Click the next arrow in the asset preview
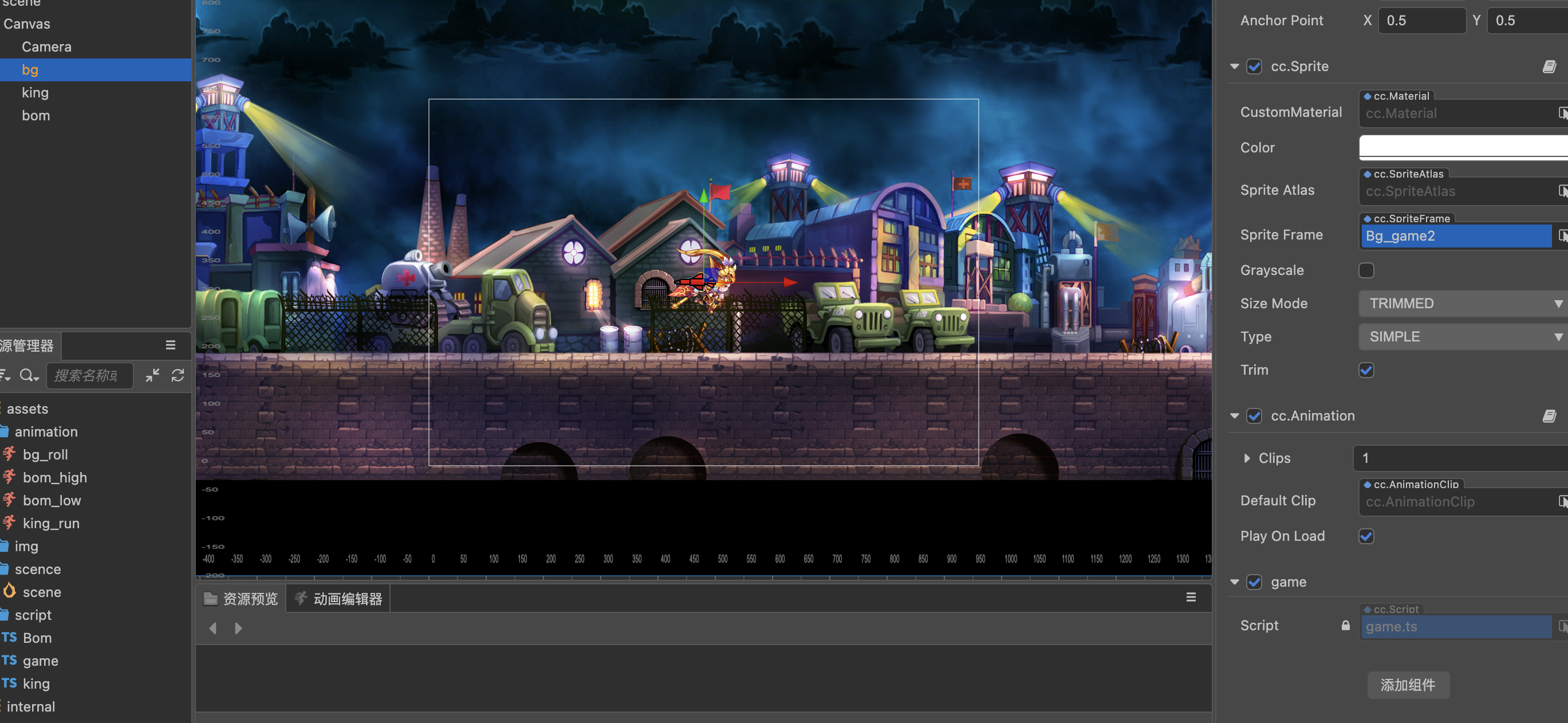 pos(239,628)
